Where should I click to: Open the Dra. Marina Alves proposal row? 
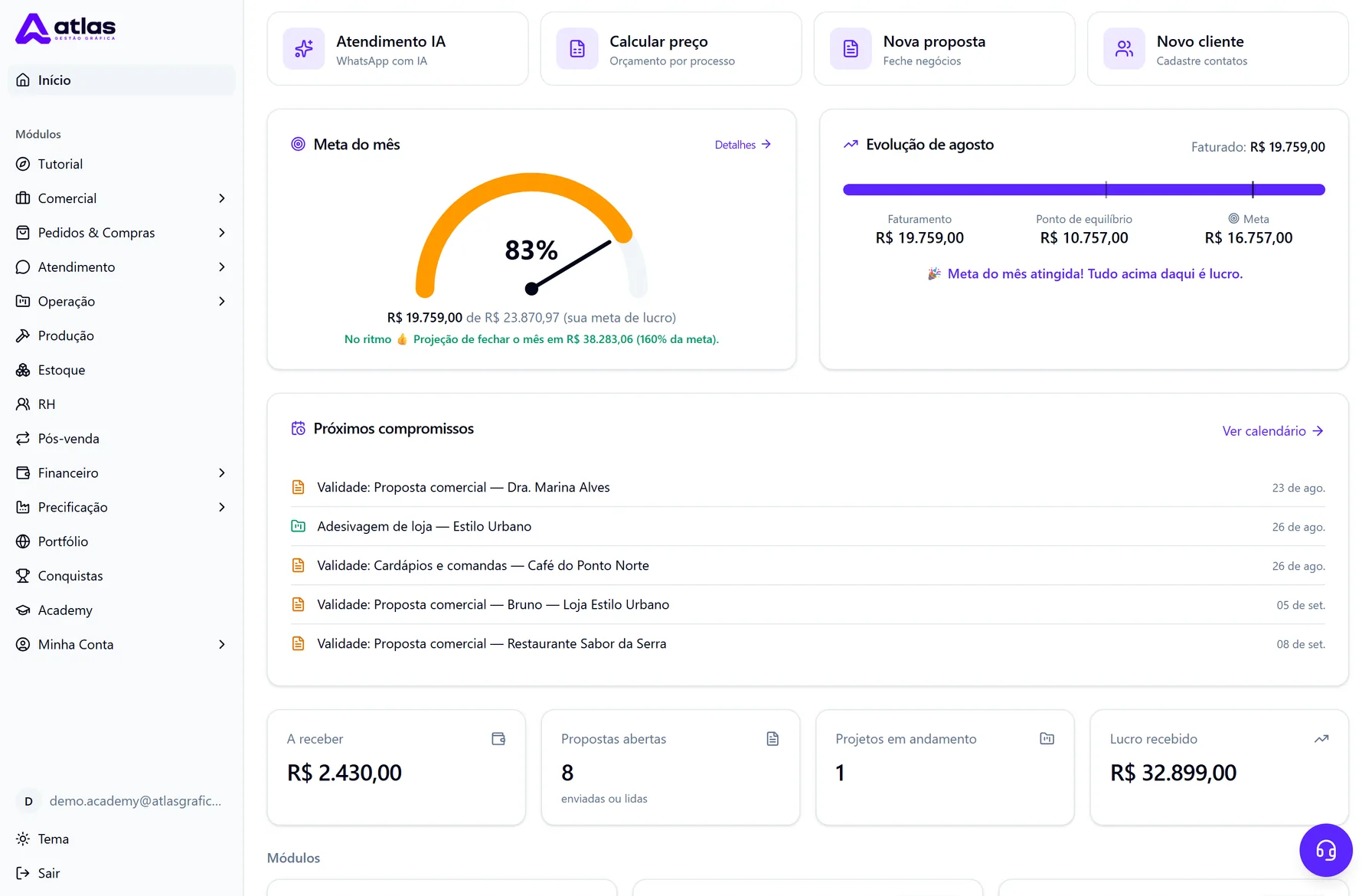coord(808,488)
